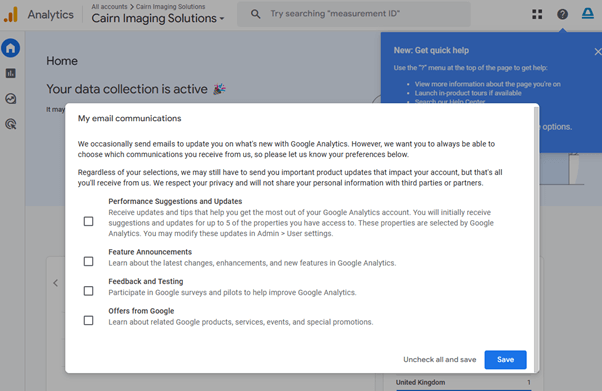Click the Analytics product name
This screenshot has height=391, width=602.
coord(51,15)
